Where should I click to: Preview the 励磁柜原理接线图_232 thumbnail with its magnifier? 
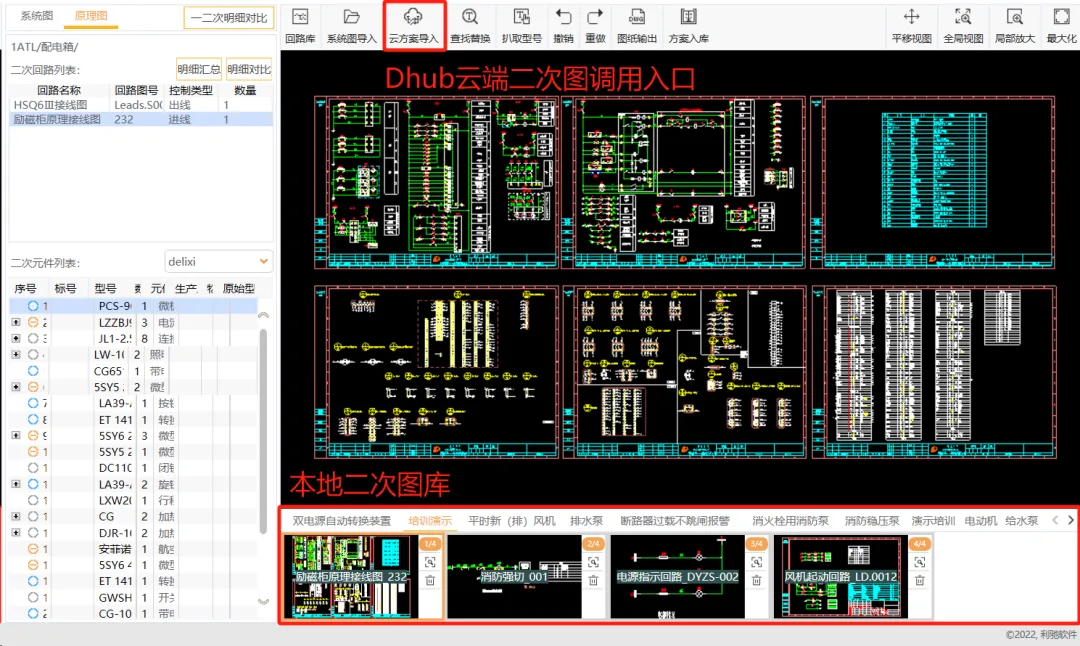coord(430,563)
